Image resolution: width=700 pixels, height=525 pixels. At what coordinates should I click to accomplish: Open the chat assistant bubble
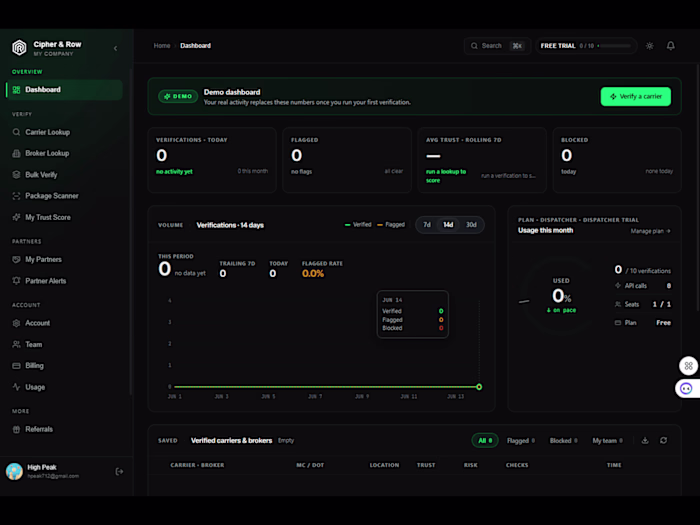coord(686,388)
